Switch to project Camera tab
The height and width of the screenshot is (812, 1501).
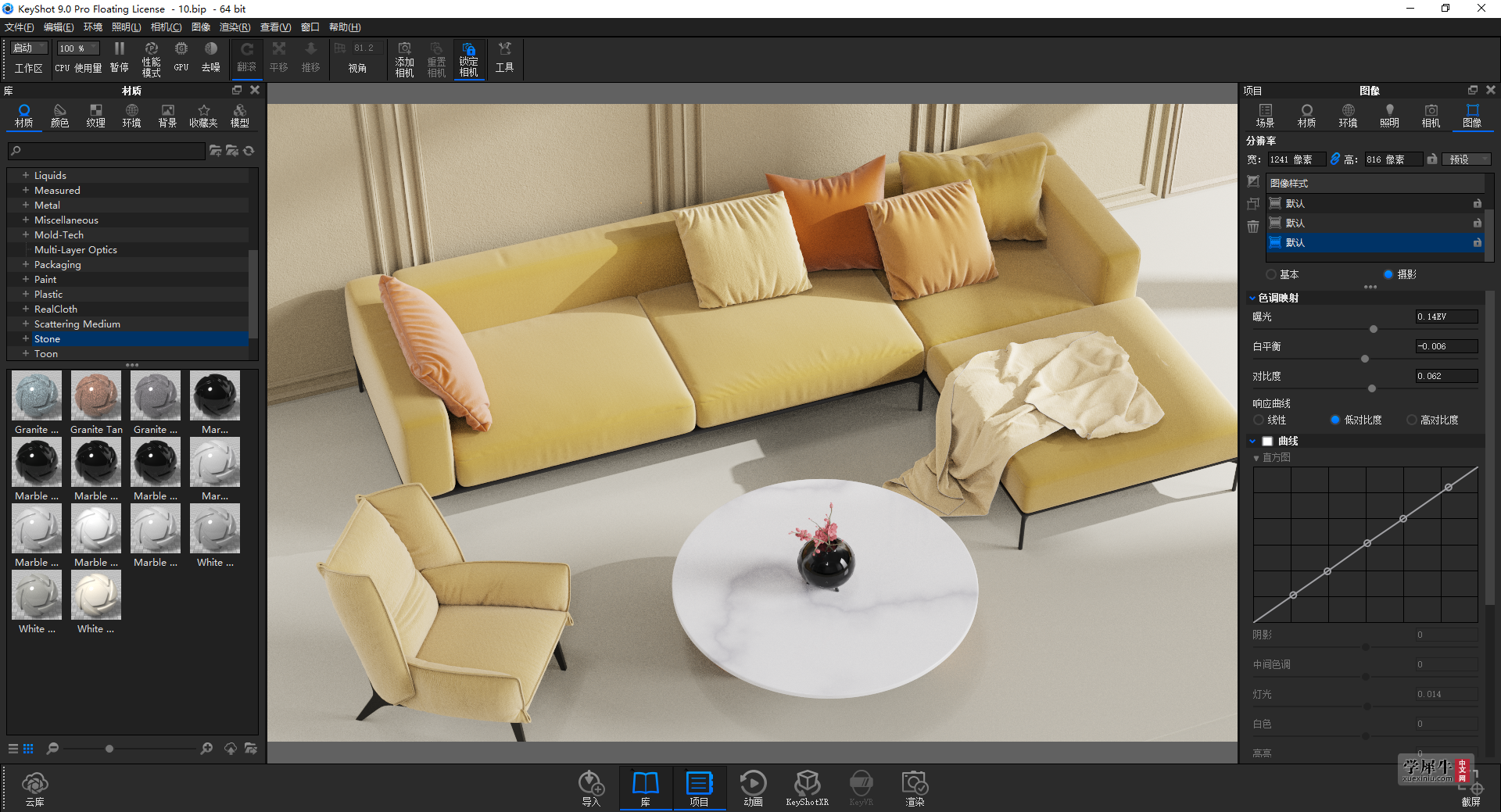pyautogui.click(x=1431, y=116)
